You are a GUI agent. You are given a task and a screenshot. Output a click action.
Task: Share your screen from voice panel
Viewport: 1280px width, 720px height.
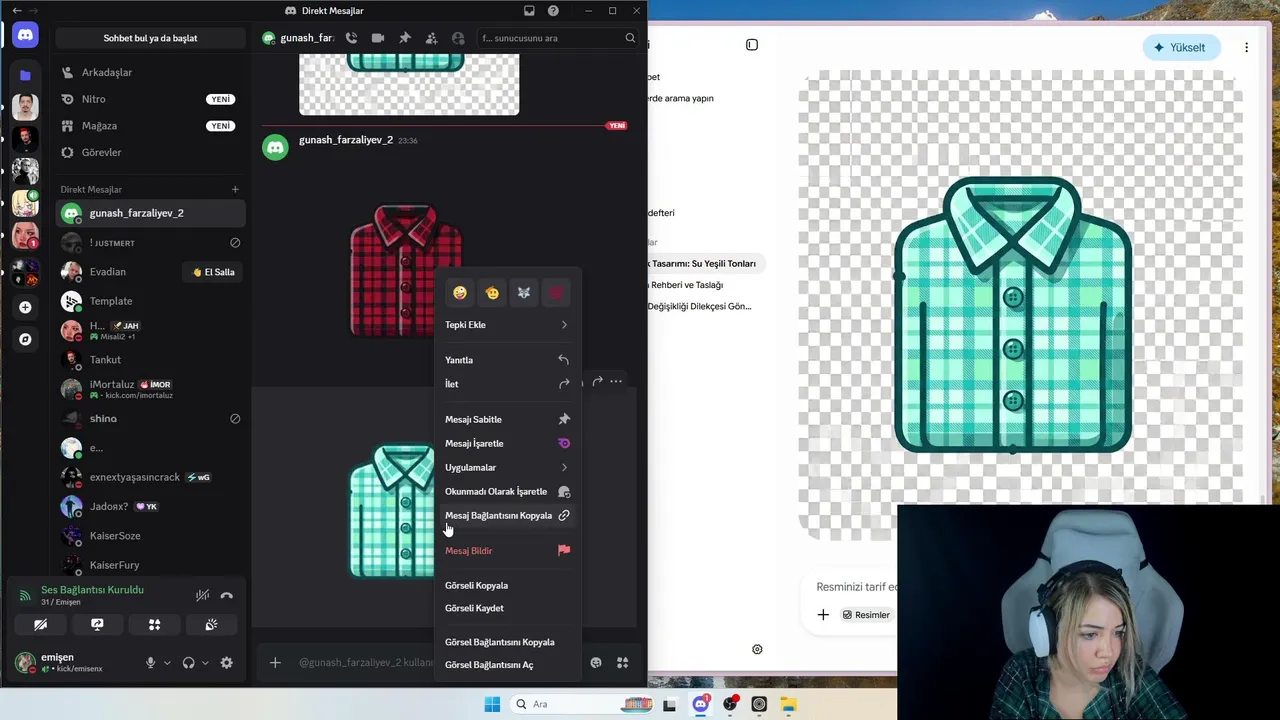pos(97,624)
